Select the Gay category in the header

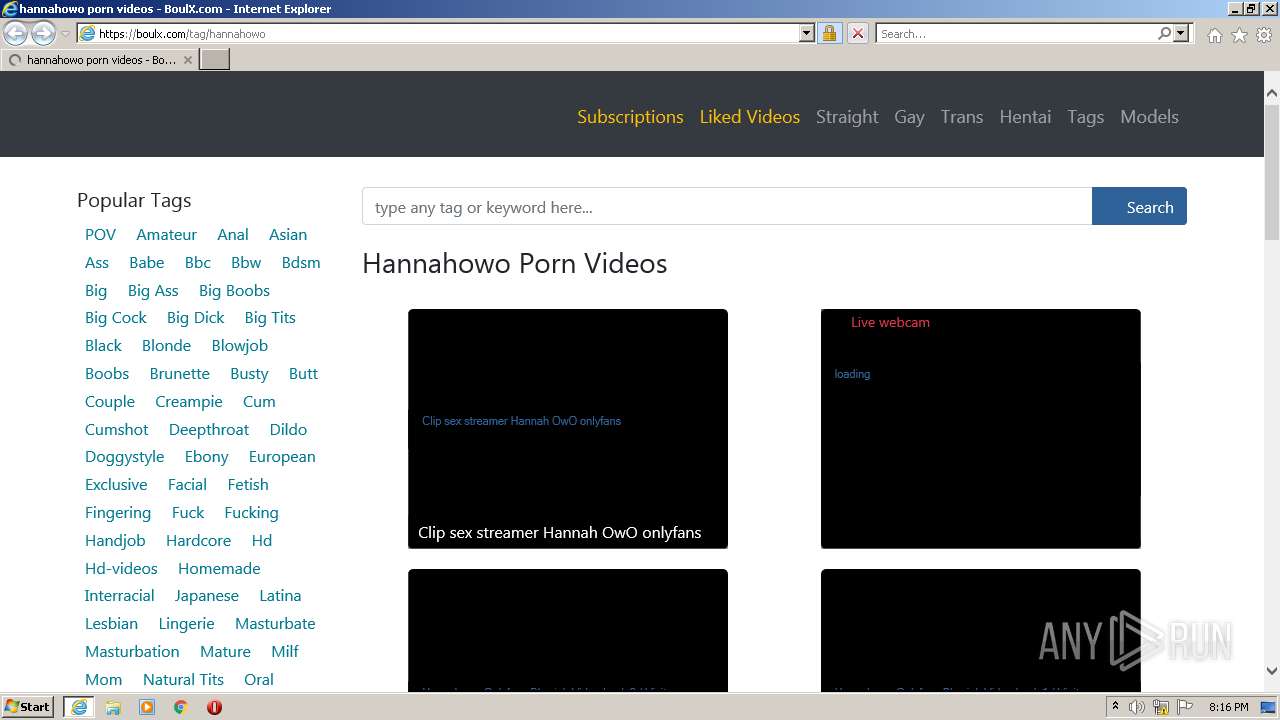coord(909,116)
